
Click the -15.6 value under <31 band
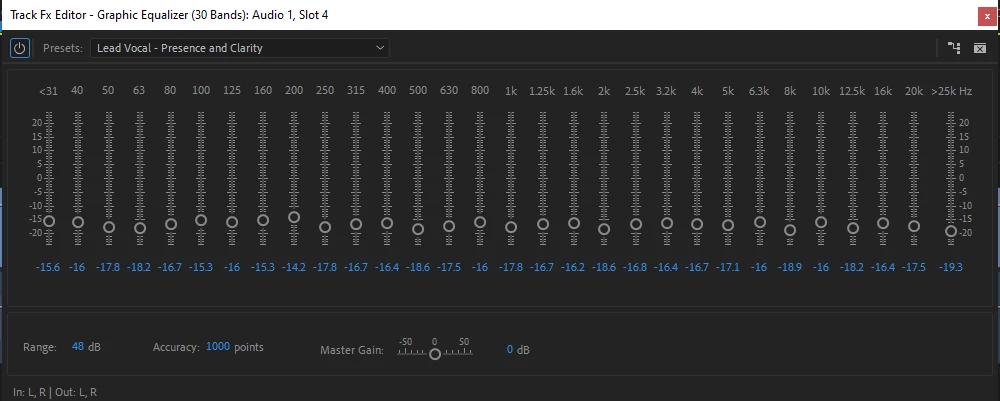tap(48, 267)
